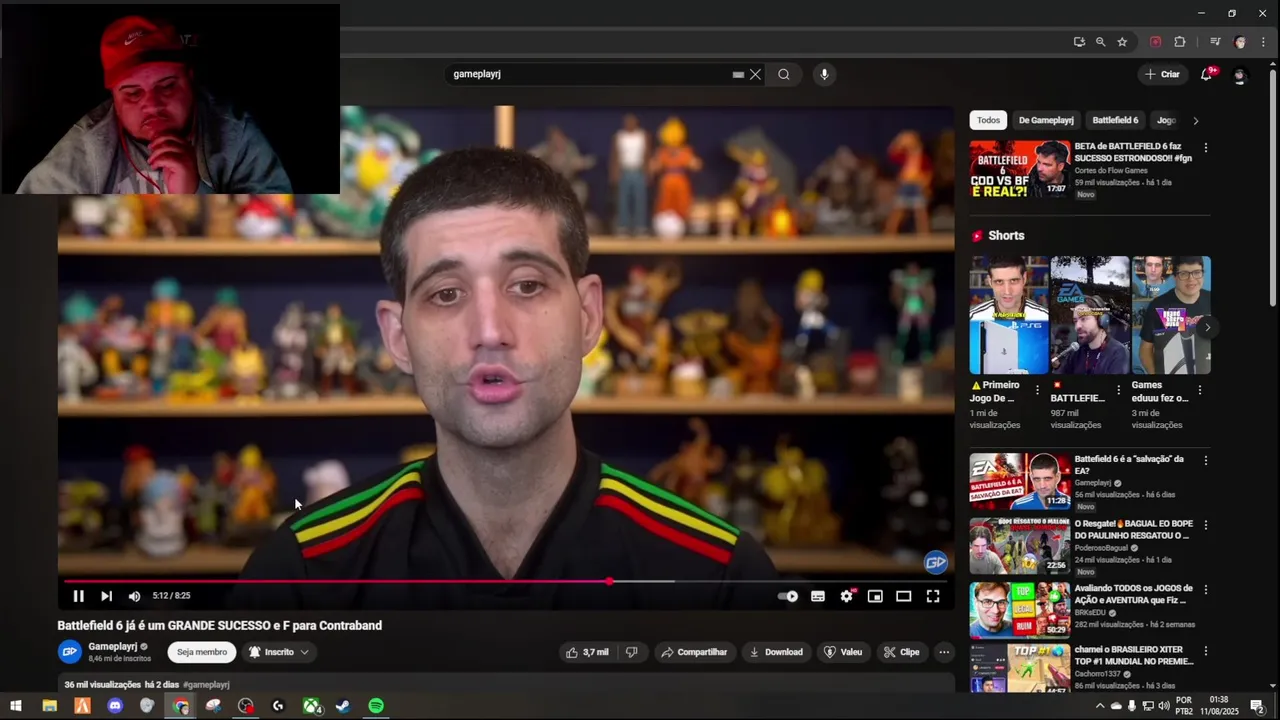Search with voice microphone

(824, 74)
